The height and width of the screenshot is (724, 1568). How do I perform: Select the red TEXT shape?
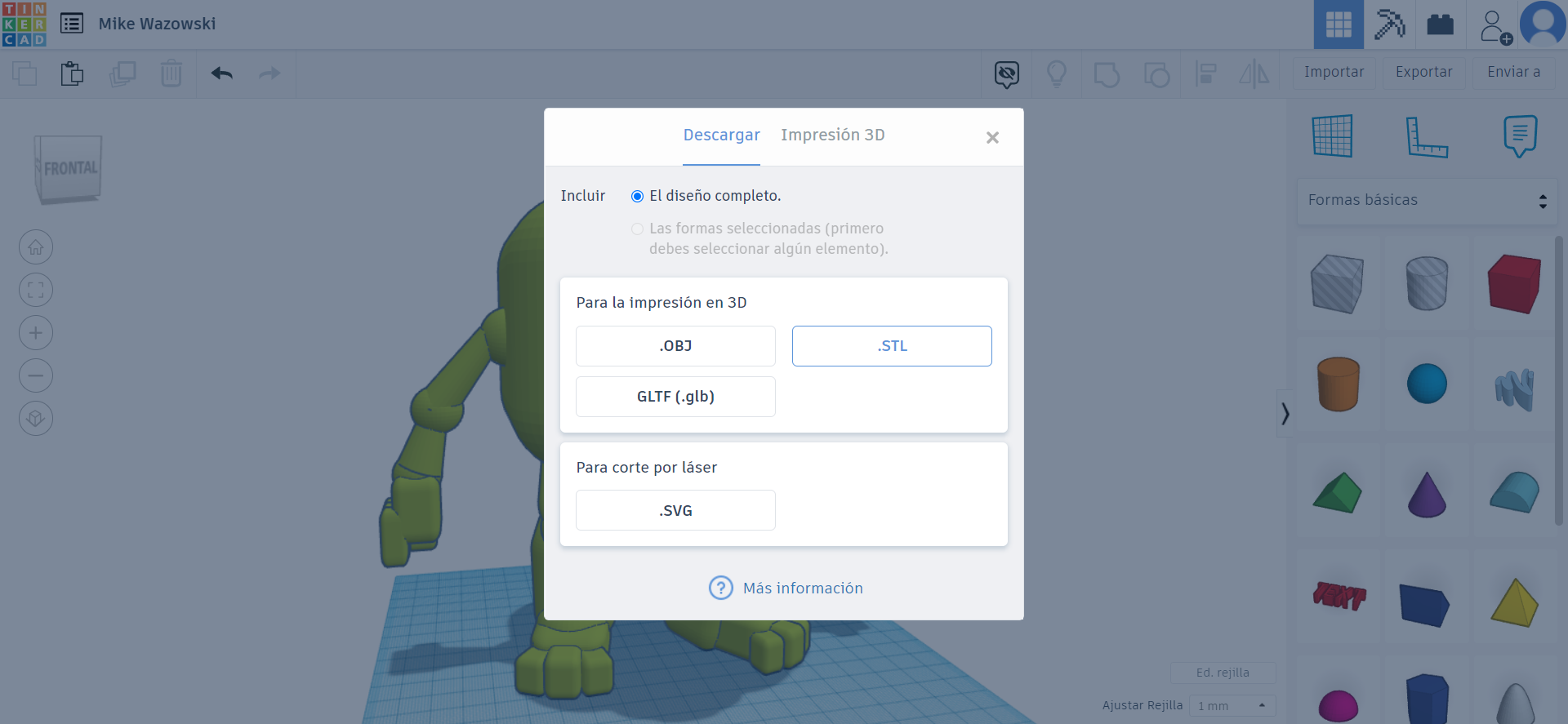tap(1339, 596)
